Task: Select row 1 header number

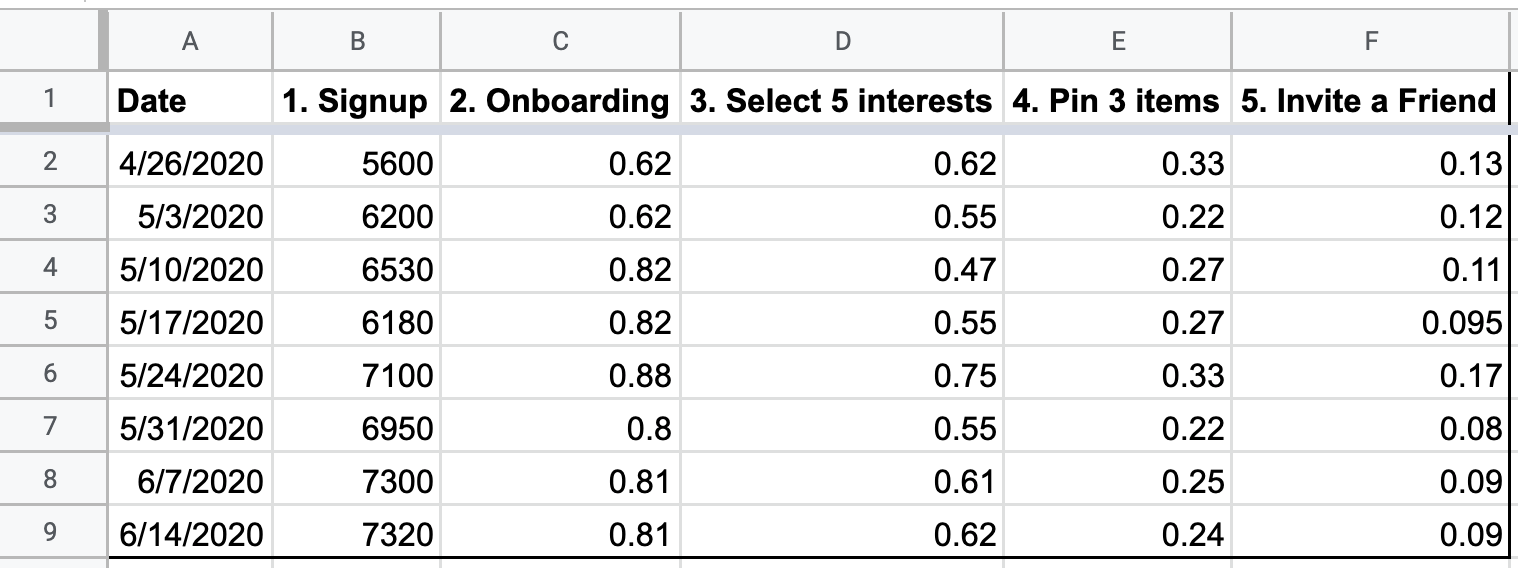Action: click(50, 100)
